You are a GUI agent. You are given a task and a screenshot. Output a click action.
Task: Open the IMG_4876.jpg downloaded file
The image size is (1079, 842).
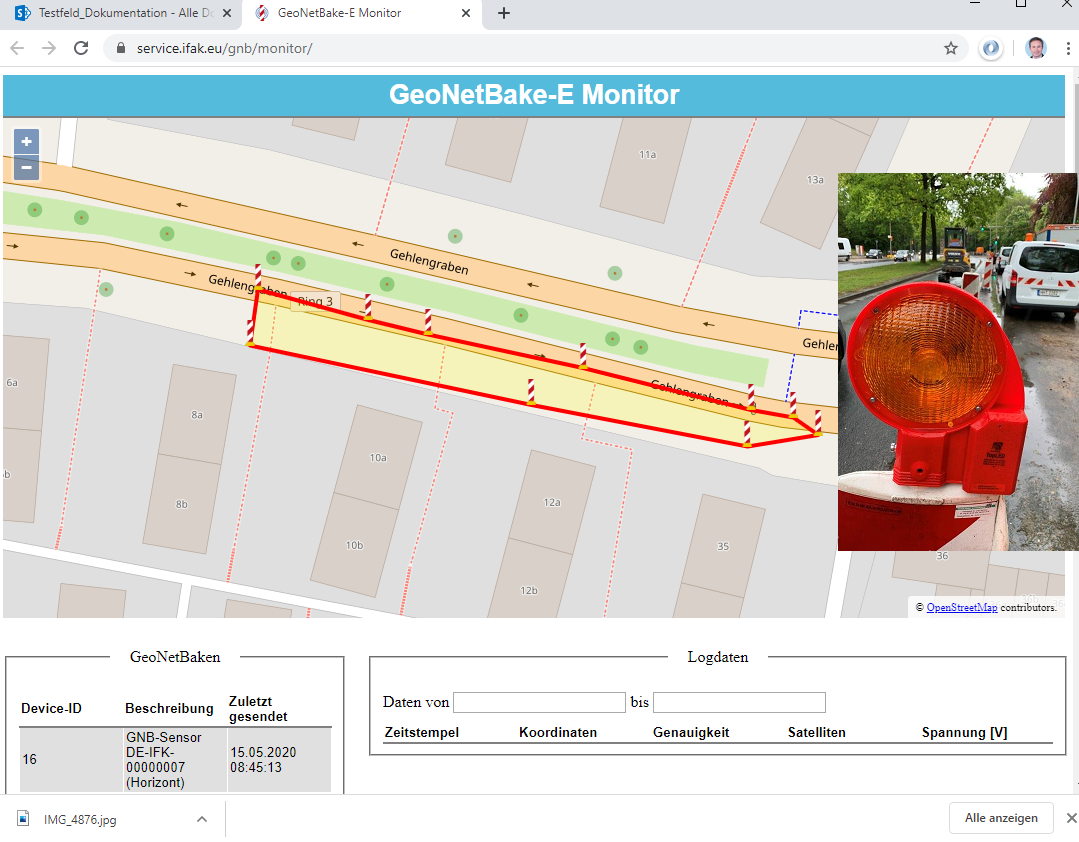80,819
